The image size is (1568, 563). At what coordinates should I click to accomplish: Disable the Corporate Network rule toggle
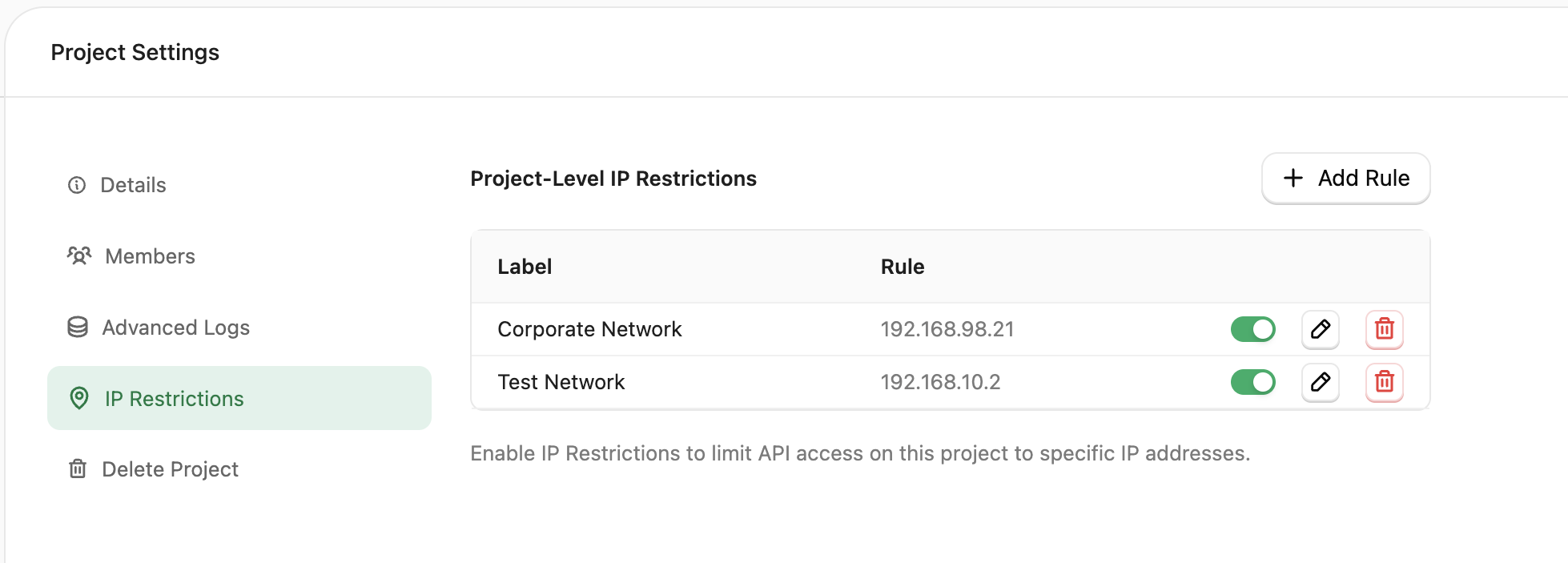pyautogui.click(x=1253, y=329)
